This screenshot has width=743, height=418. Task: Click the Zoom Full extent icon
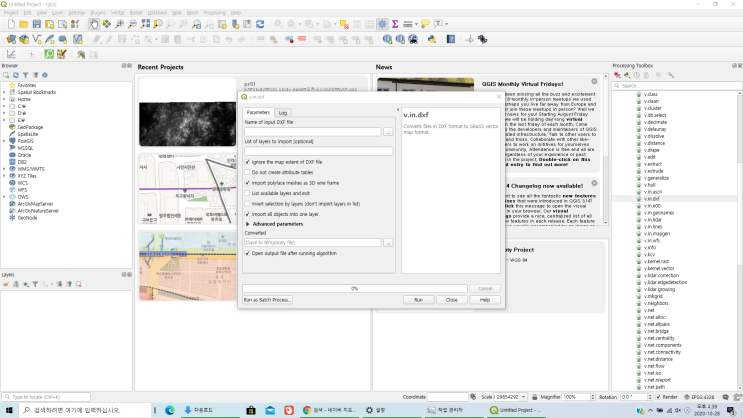pyautogui.click(x=145, y=24)
